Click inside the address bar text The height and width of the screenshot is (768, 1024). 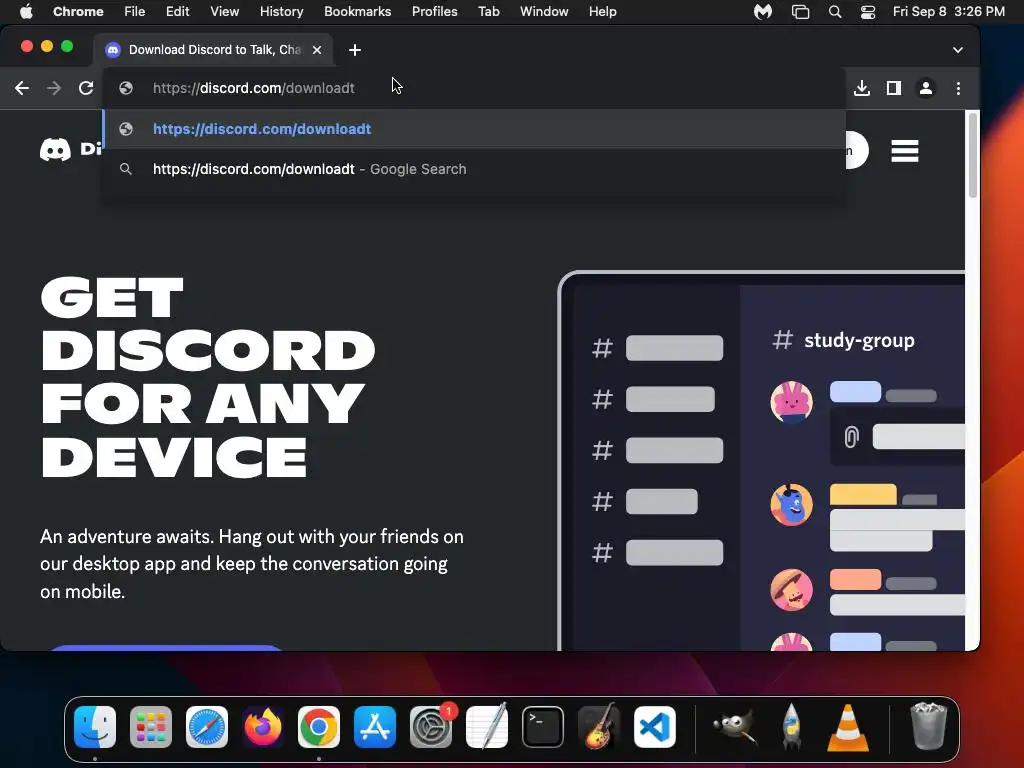(x=253, y=88)
